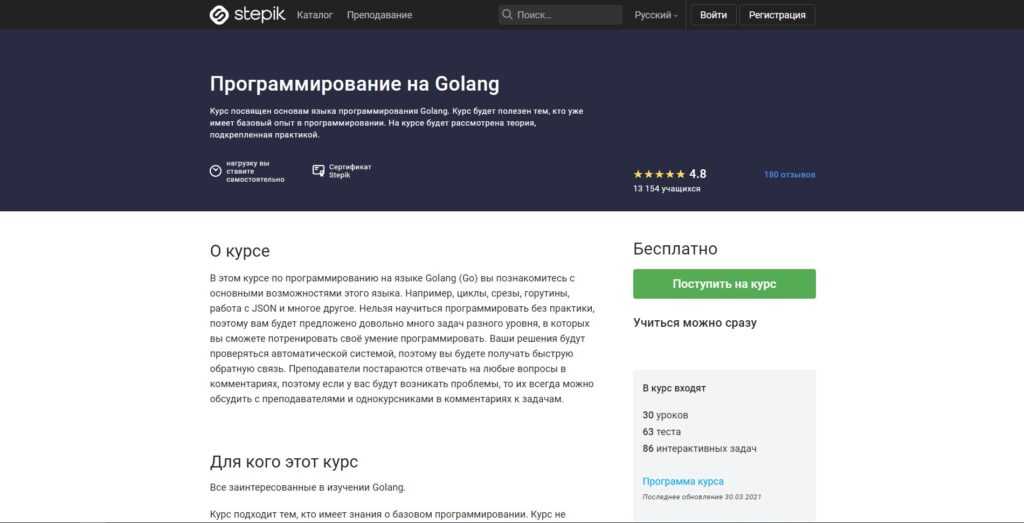Click the Учиться можно сразу text
The image size is (1024, 523).
695,323
